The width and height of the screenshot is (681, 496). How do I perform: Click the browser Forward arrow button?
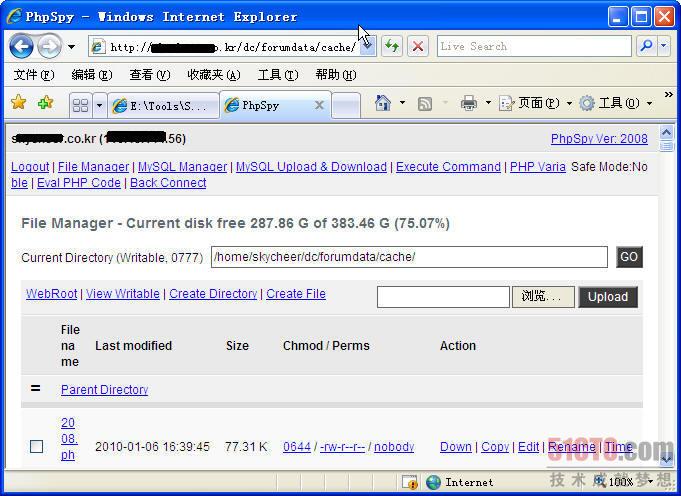pos(49,46)
